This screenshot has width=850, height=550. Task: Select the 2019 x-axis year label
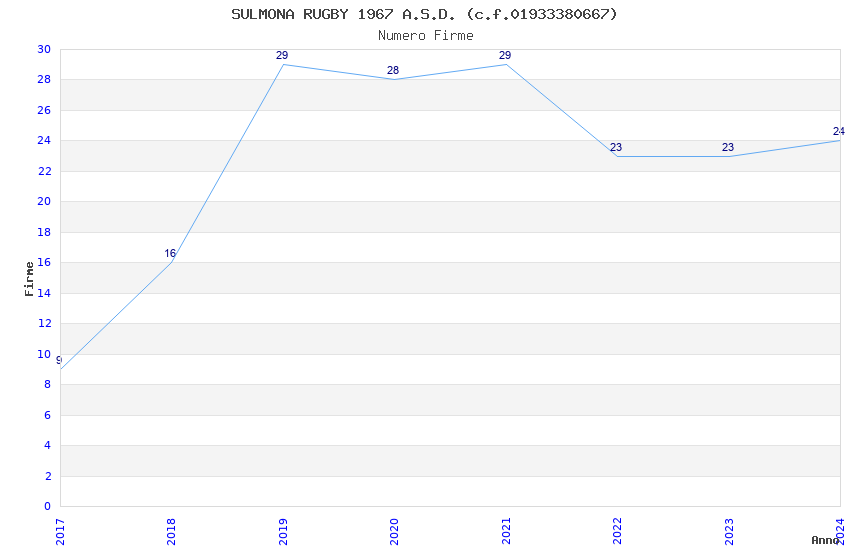pos(283,532)
